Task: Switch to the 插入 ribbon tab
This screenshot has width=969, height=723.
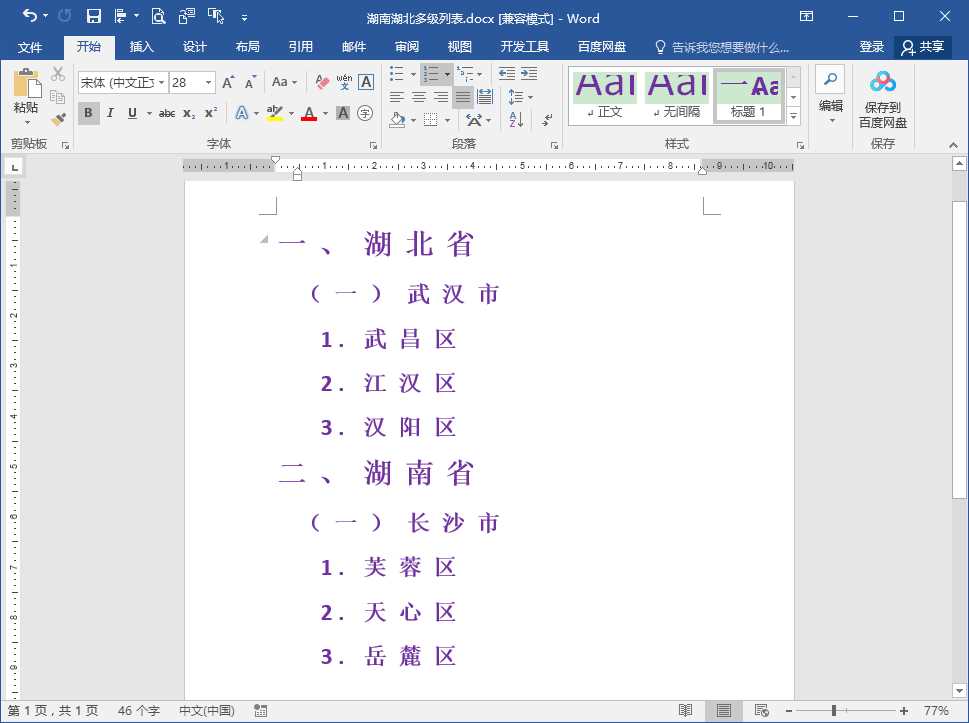Action: pyautogui.click(x=140, y=46)
